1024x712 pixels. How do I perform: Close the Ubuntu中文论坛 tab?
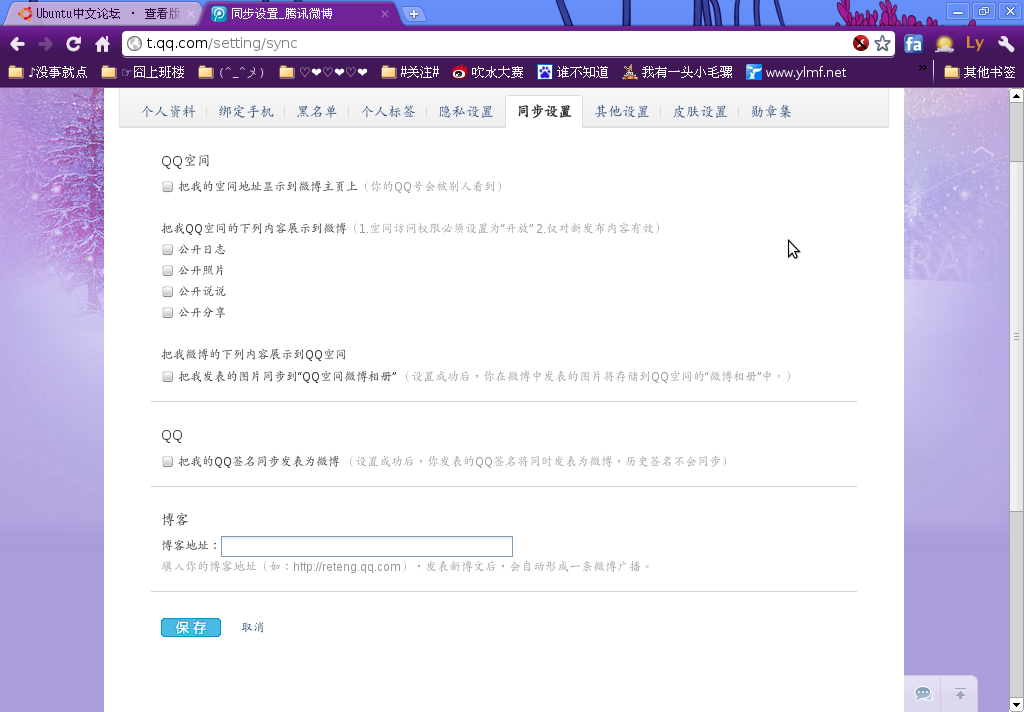point(191,14)
